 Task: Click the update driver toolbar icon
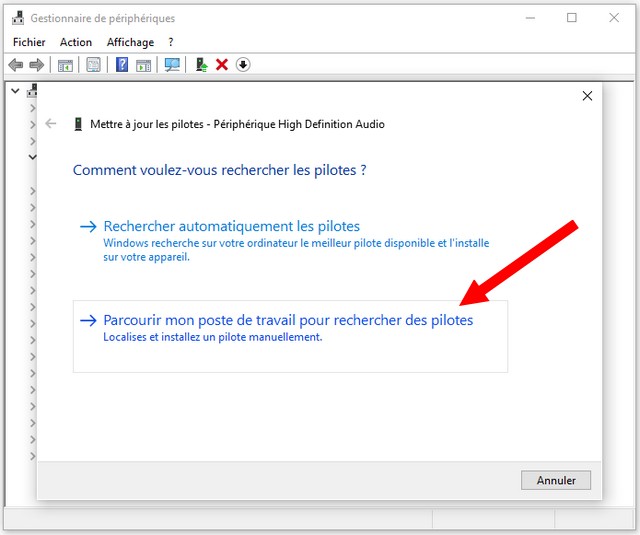(202, 65)
